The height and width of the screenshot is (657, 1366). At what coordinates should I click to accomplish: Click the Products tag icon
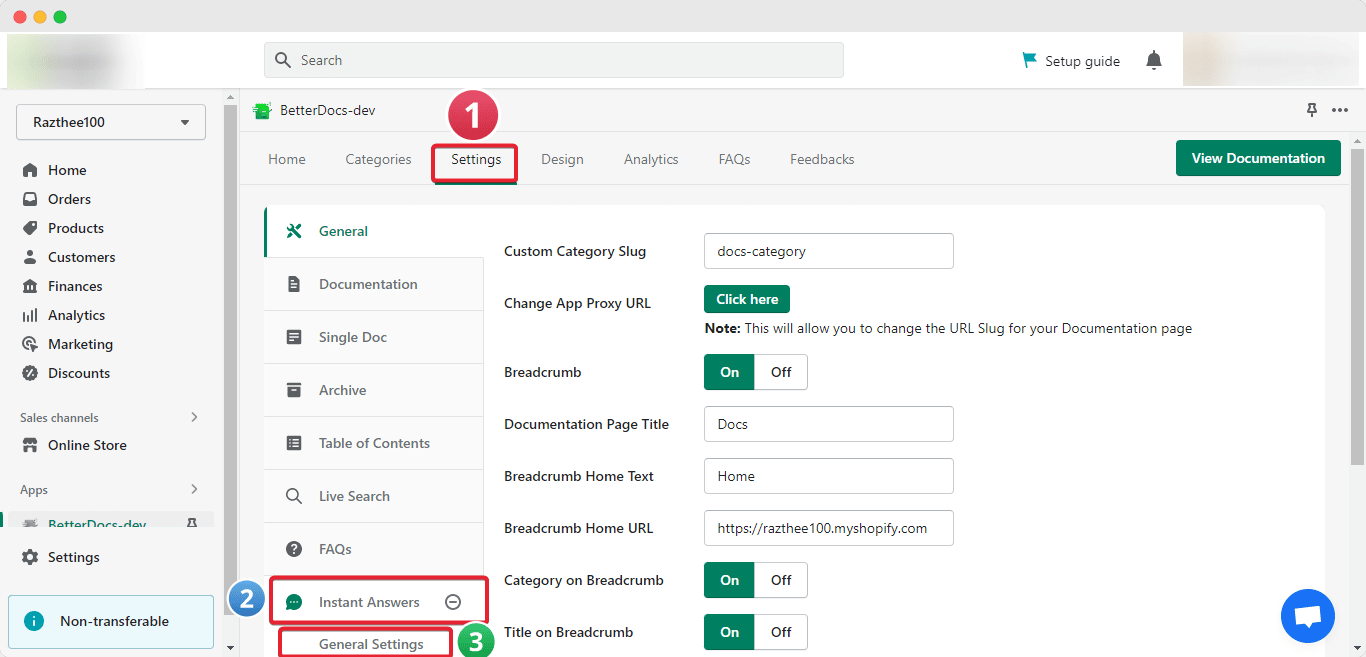pos(30,228)
